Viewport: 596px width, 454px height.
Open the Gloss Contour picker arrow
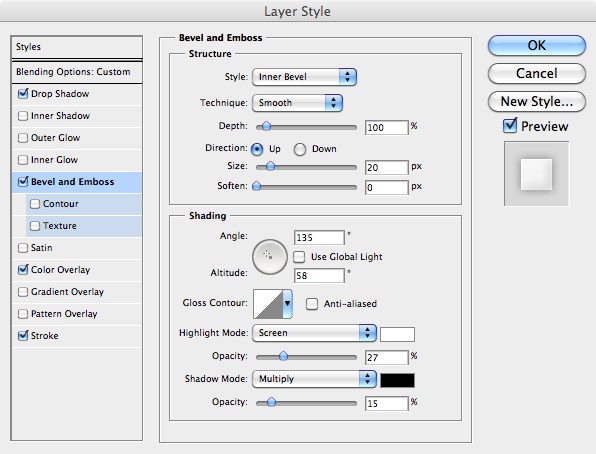pos(287,304)
